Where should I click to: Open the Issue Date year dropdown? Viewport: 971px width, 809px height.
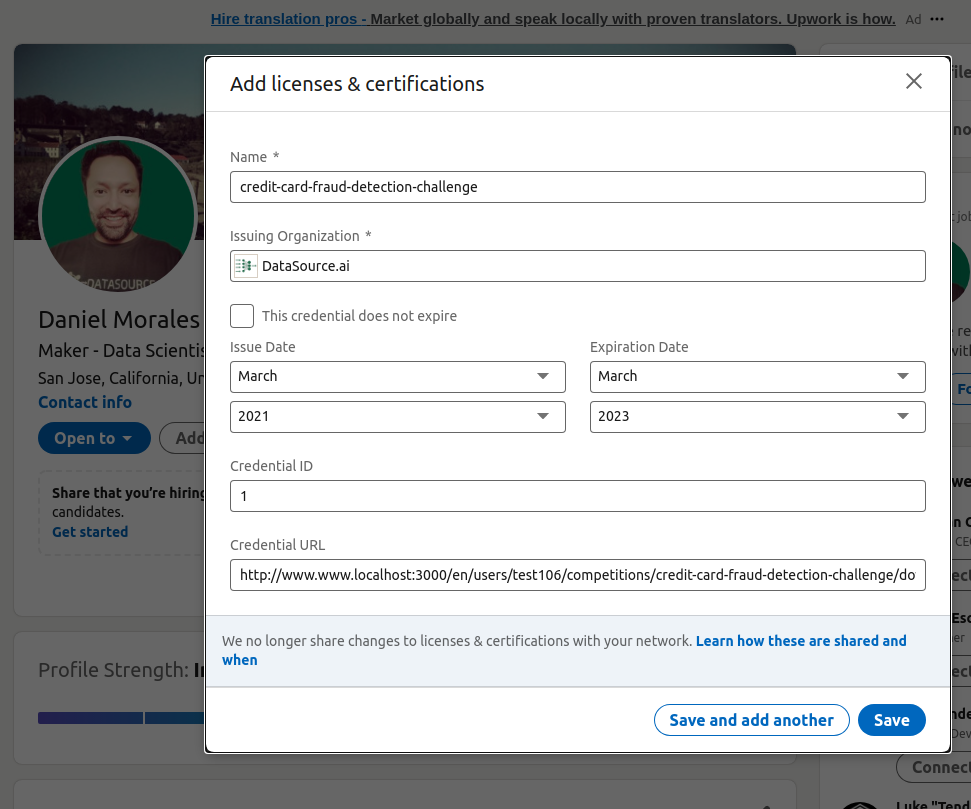[x=397, y=417]
